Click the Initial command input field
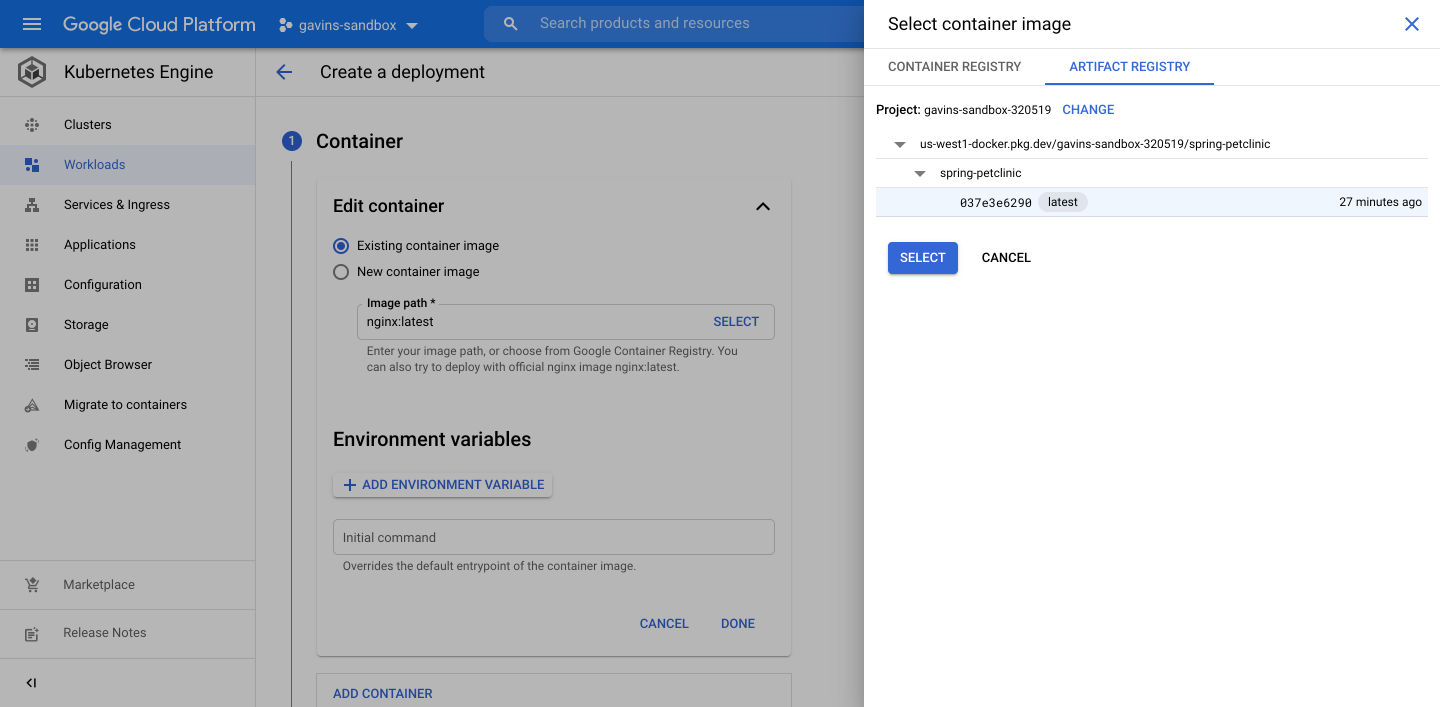The width and height of the screenshot is (1440, 707). pos(553,537)
